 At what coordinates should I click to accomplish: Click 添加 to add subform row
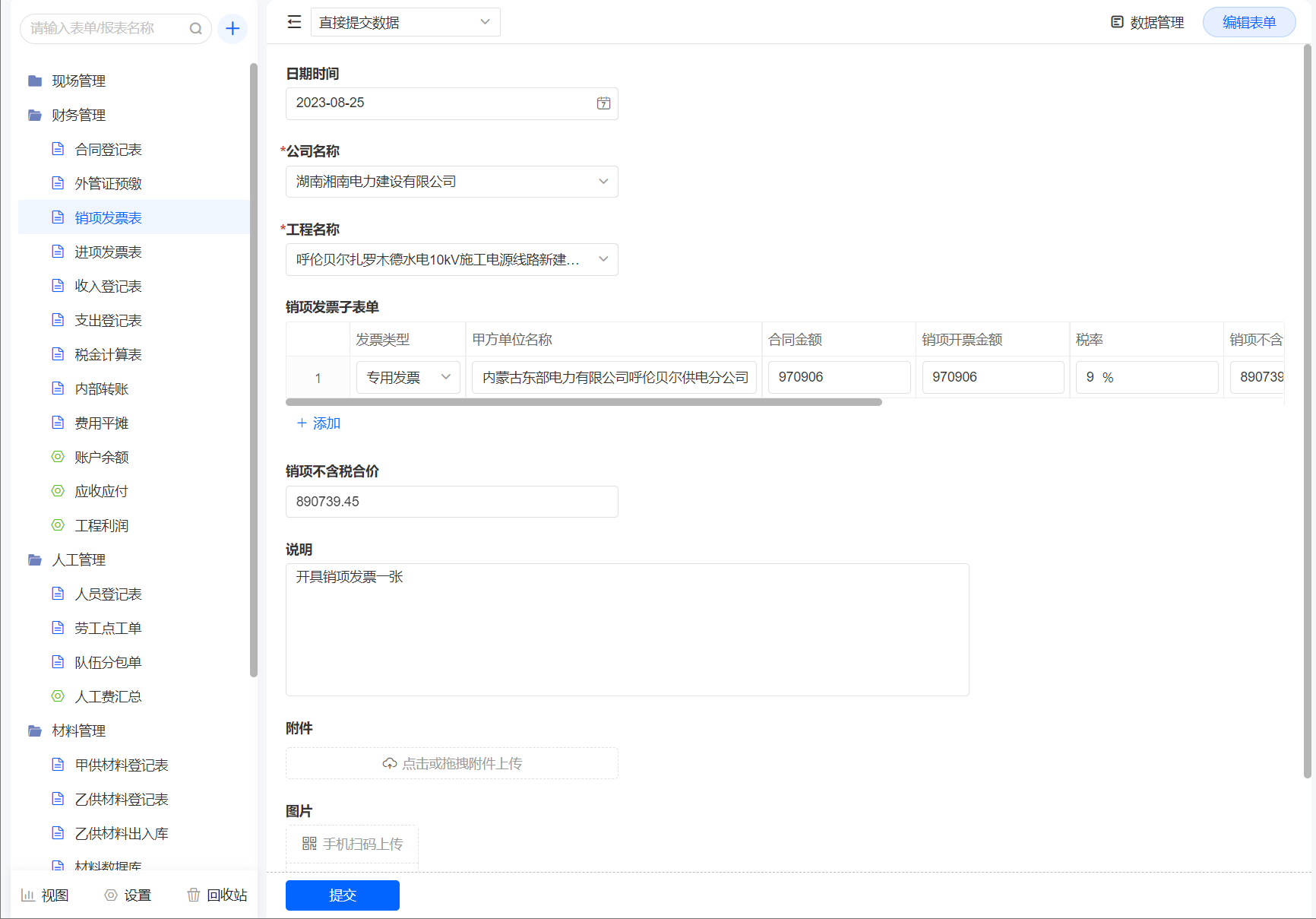pyautogui.click(x=318, y=423)
